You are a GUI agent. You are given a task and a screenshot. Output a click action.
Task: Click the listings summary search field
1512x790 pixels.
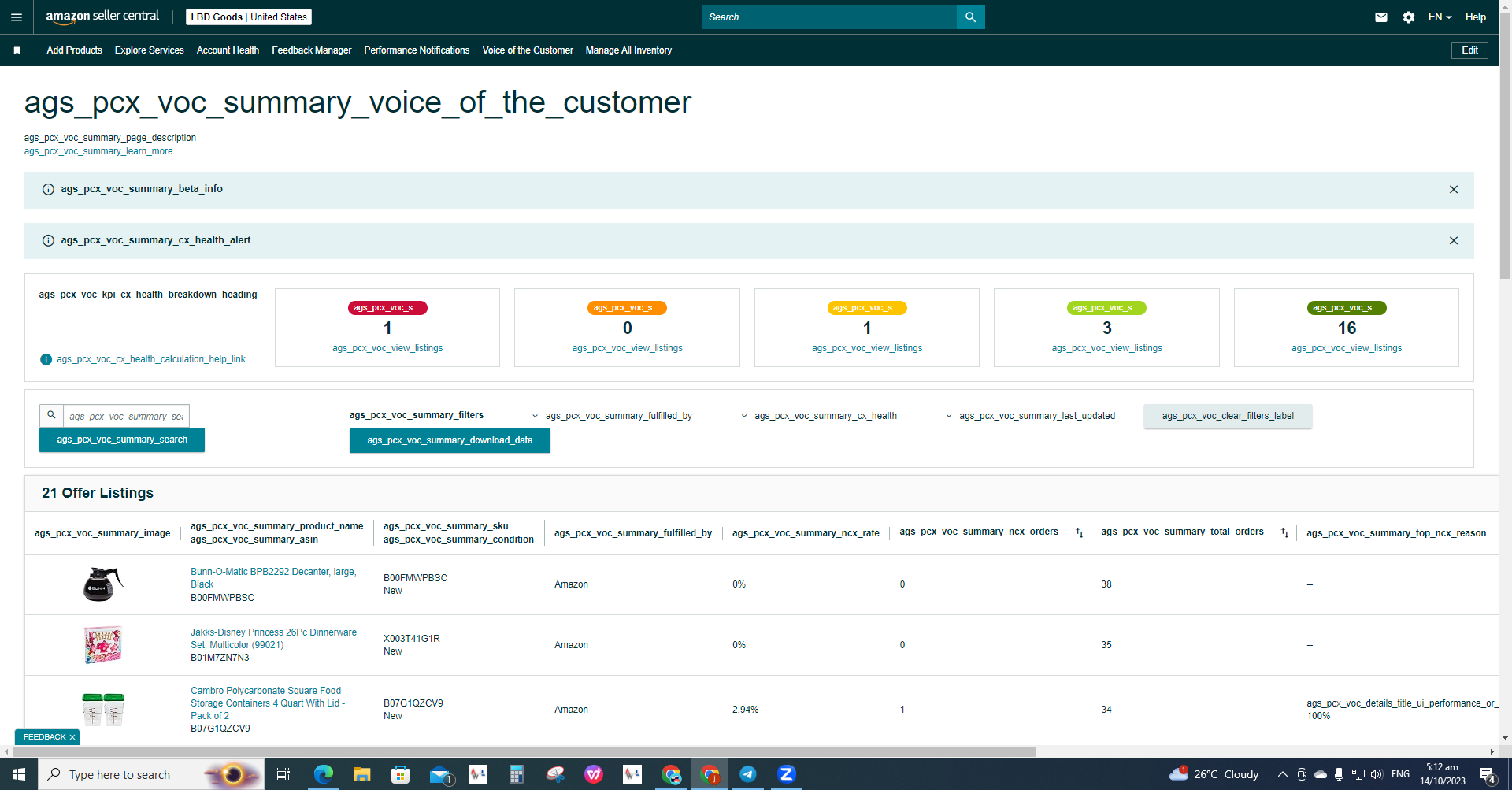point(126,416)
